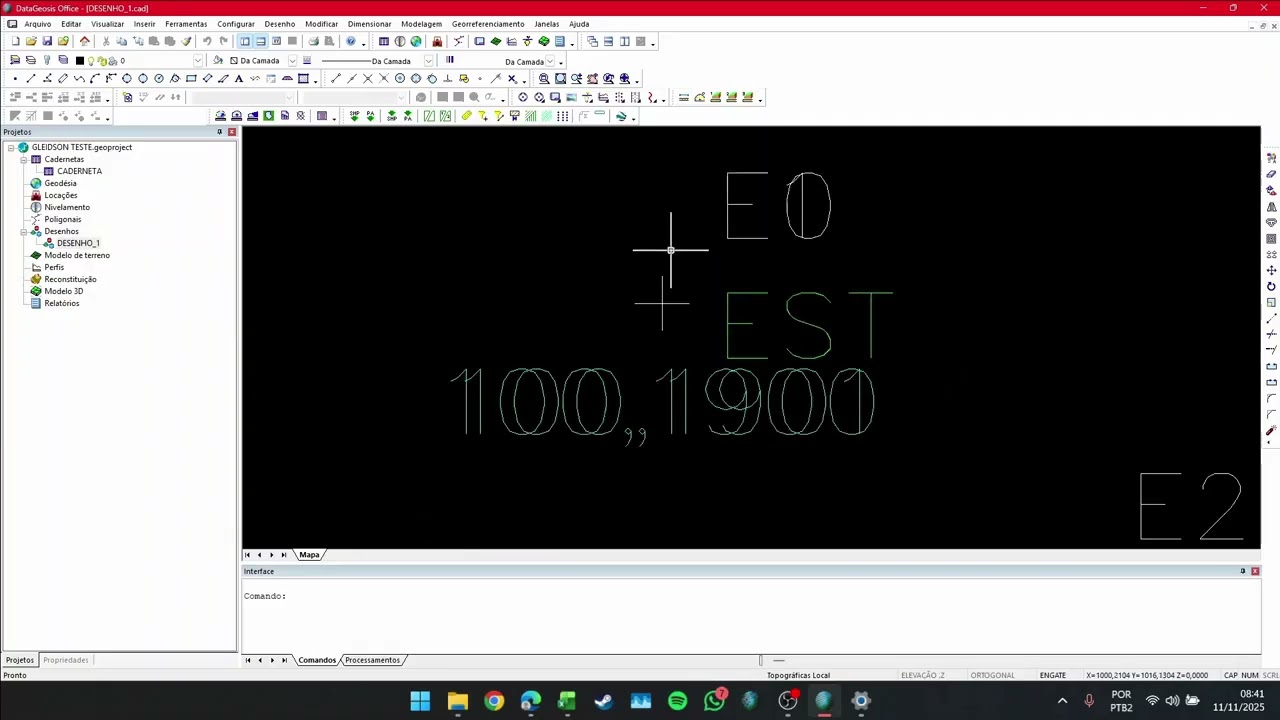The width and height of the screenshot is (1280, 720).
Task: Click the green terrain model toolbar icon
Action: (496, 41)
